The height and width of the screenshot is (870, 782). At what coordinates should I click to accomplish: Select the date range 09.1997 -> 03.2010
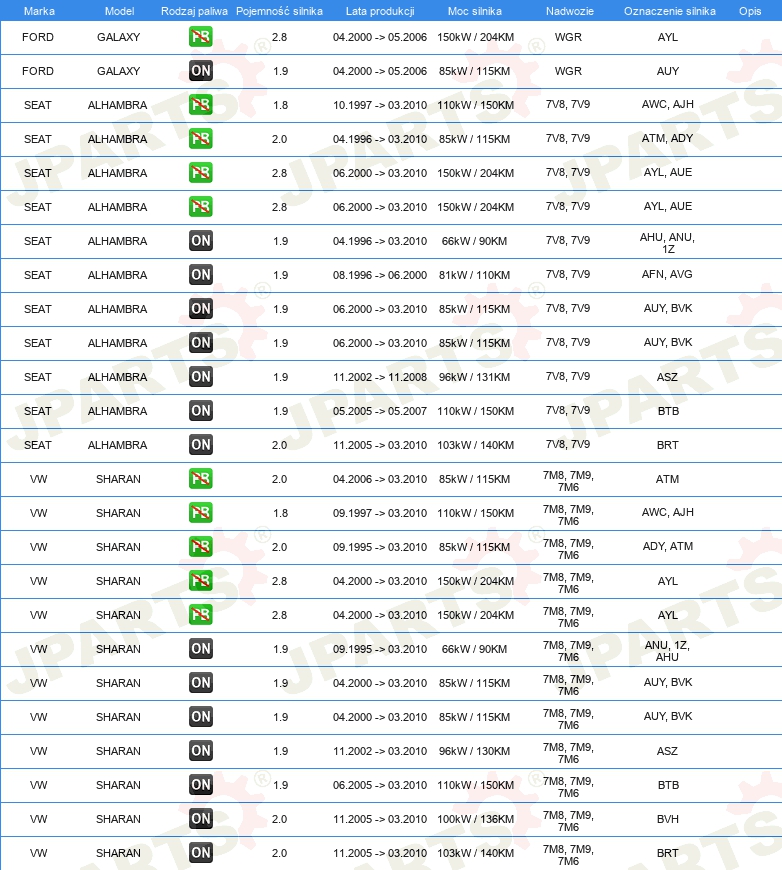pos(380,513)
